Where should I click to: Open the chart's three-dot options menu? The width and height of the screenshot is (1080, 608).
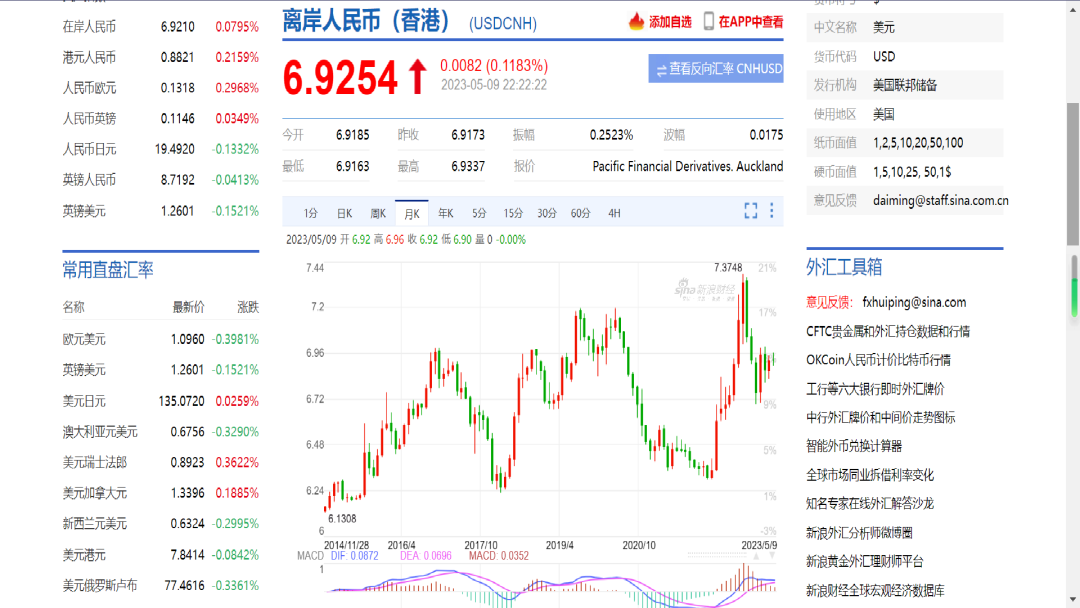769,210
